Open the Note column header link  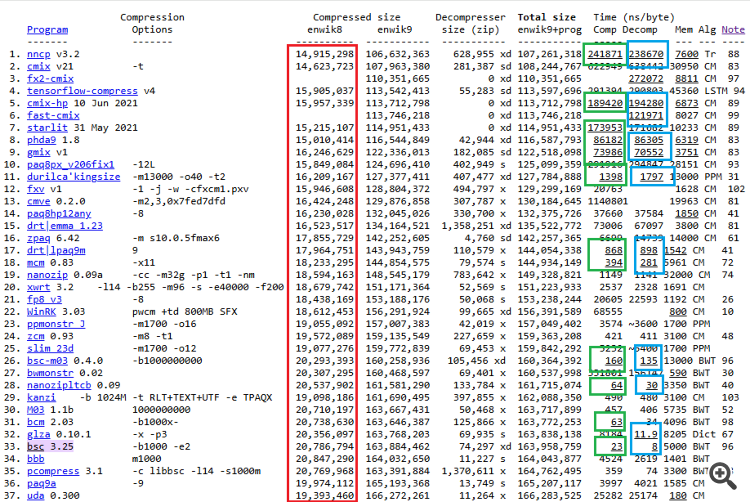tap(733, 30)
